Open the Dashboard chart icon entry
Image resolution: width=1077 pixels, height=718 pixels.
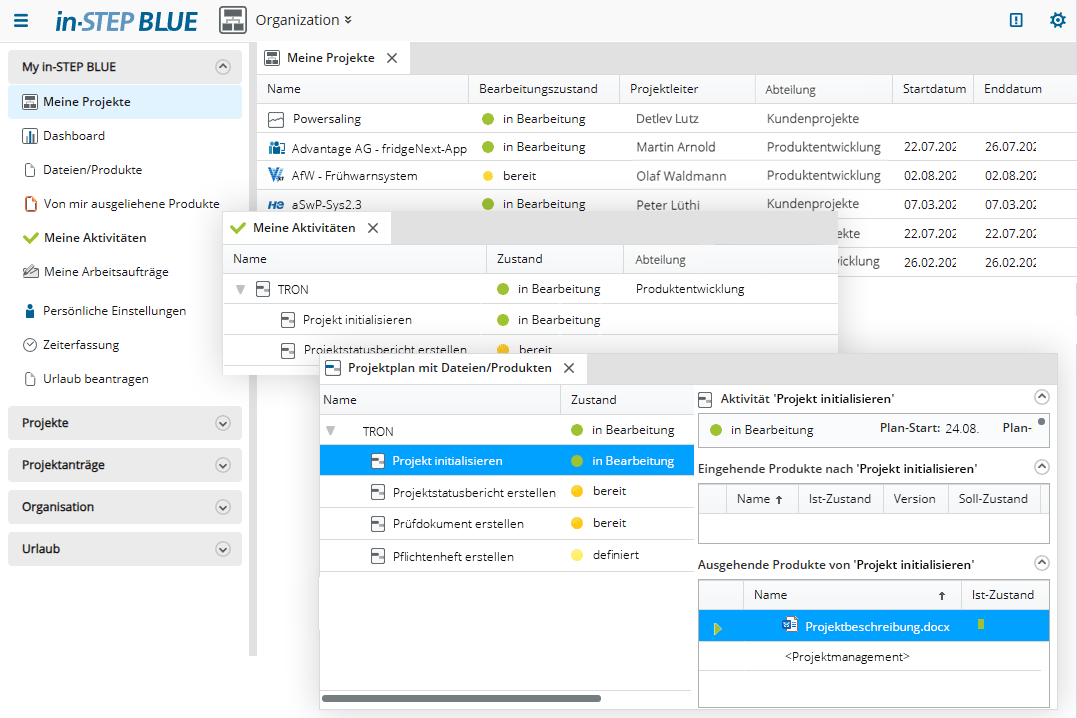click(x=29, y=136)
